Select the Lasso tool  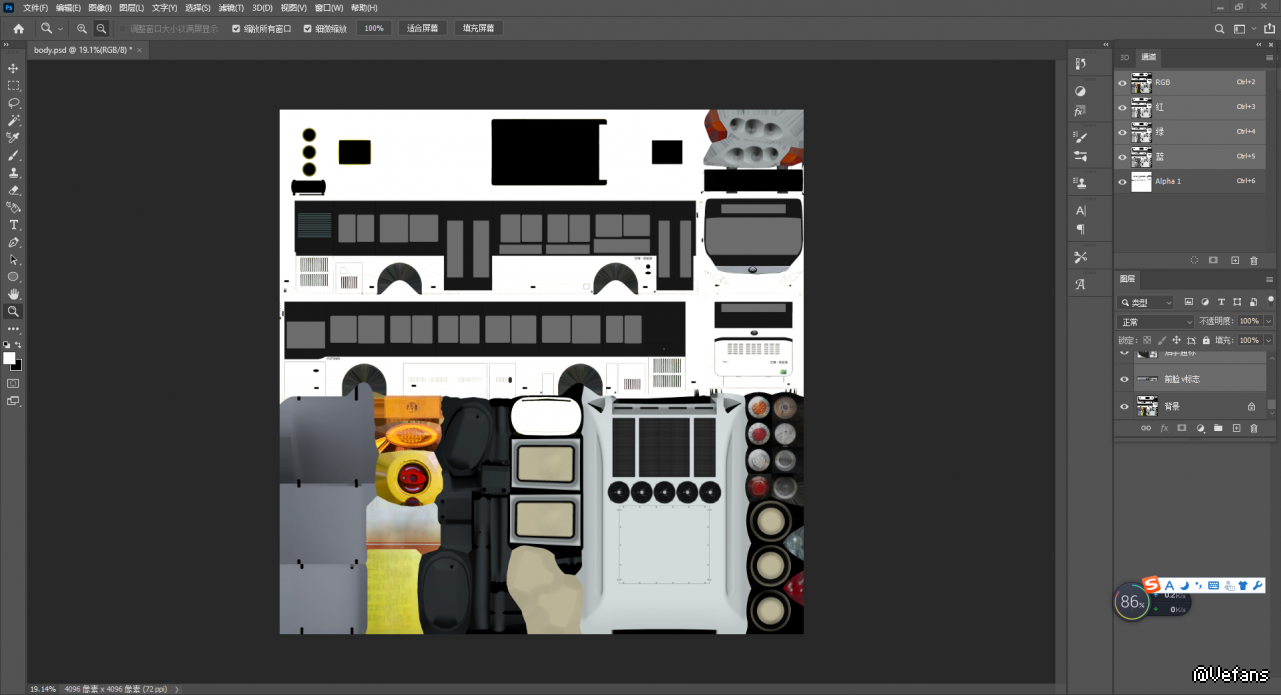(x=13, y=103)
